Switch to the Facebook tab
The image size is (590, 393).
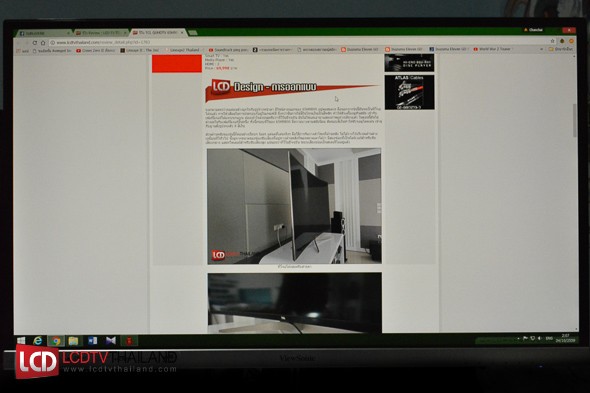click(x=44, y=33)
